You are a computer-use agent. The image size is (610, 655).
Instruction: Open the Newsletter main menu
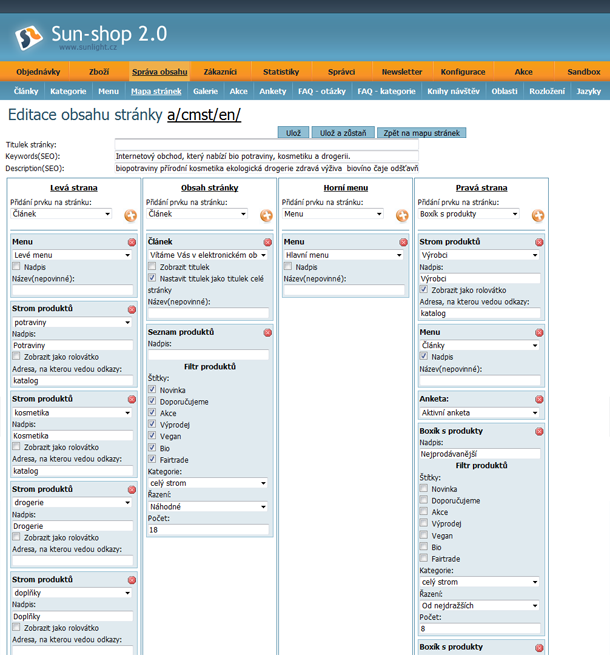point(402,72)
